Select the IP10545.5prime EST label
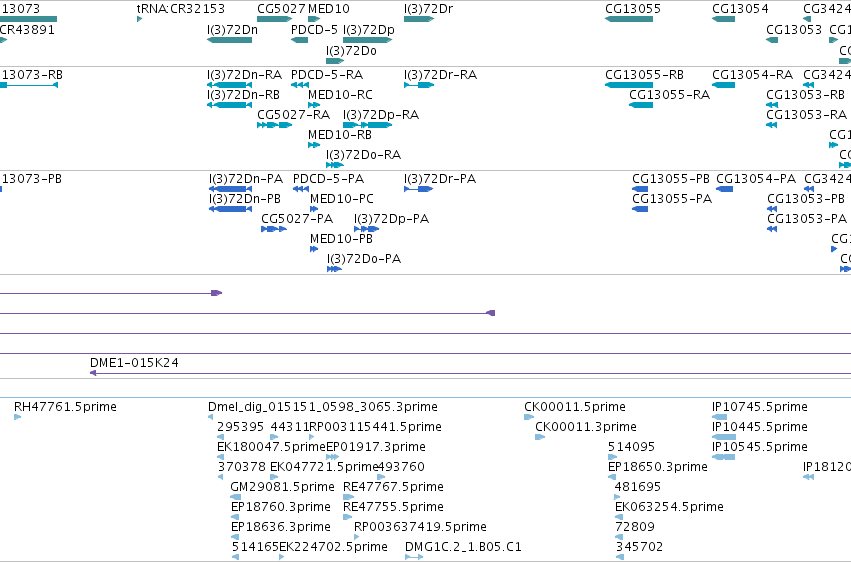Screen dimensions: 851x562 tap(760, 447)
